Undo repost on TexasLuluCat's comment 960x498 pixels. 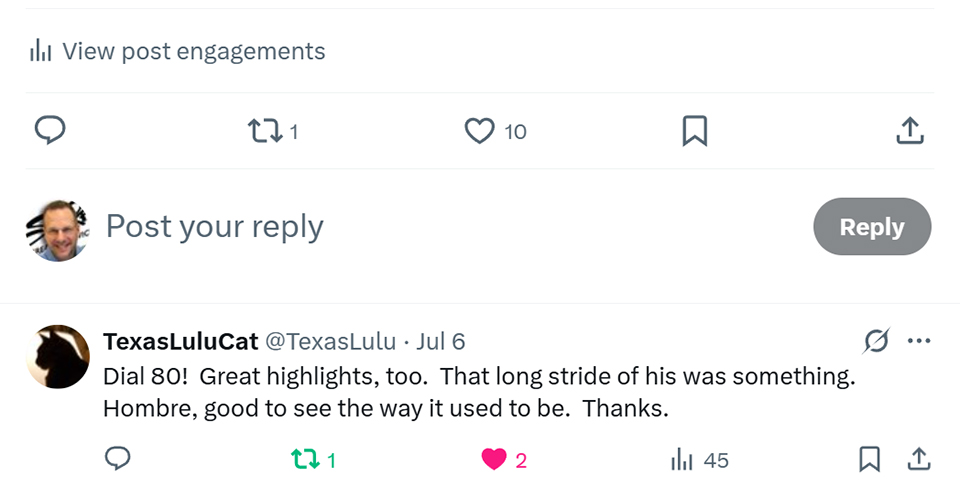[303, 460]
